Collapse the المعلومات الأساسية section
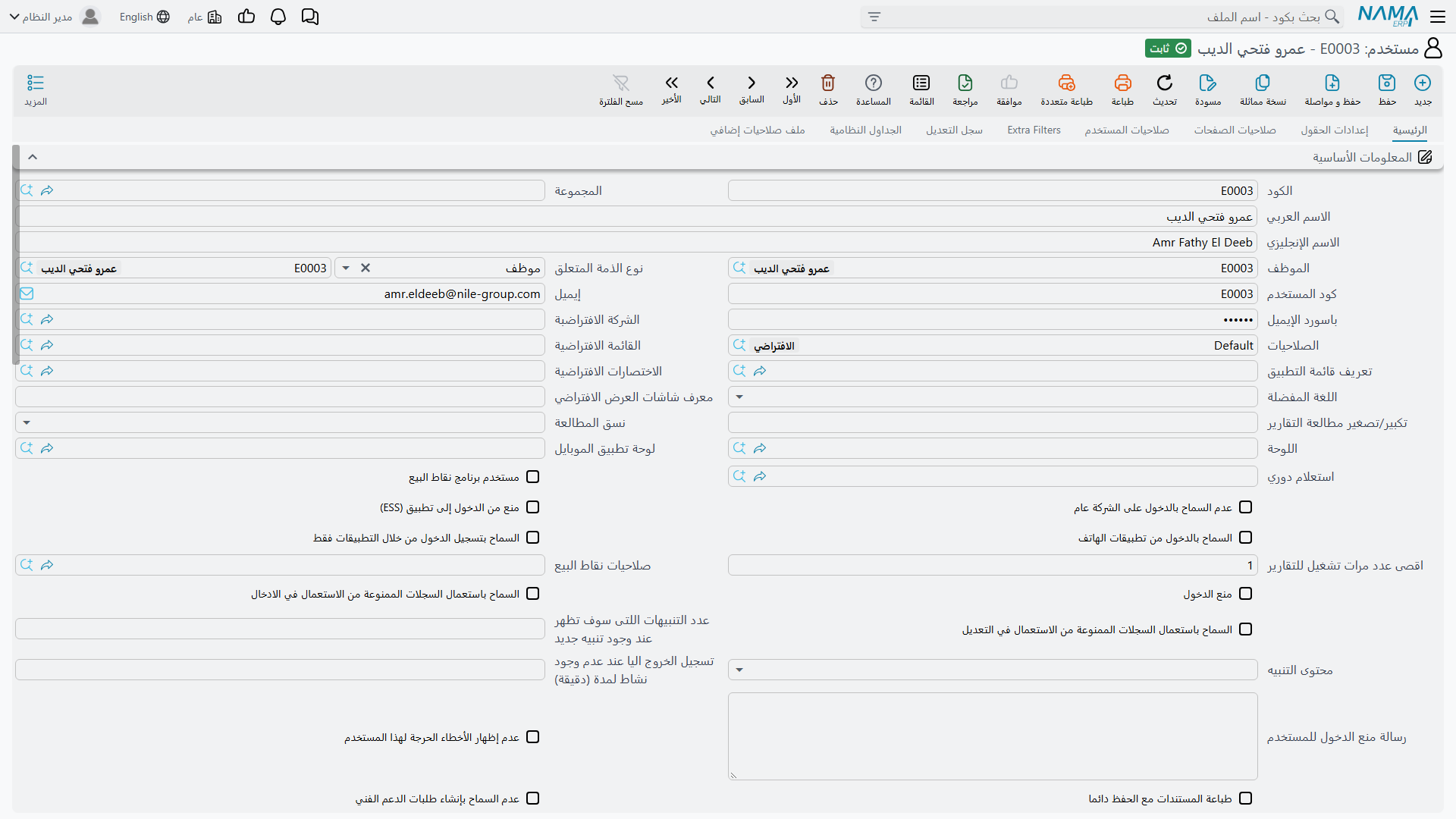This screenshot has height=819, width=1456. coord(33,157)
